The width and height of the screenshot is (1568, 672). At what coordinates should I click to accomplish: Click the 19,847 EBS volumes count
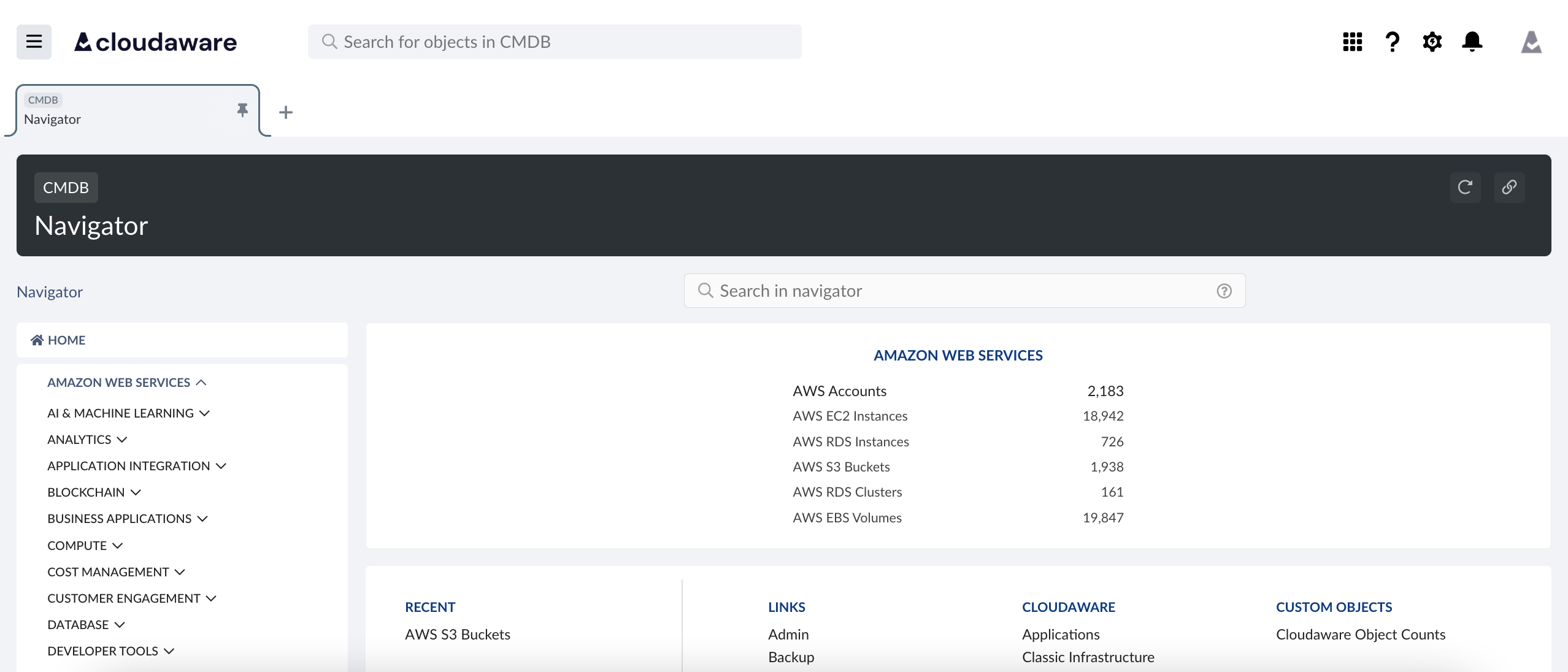[1103, 518]
